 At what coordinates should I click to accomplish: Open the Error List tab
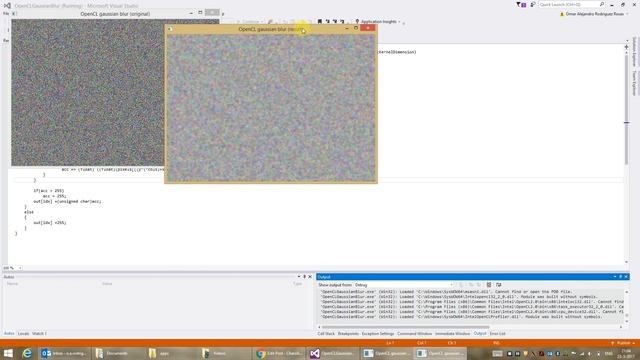497,333
